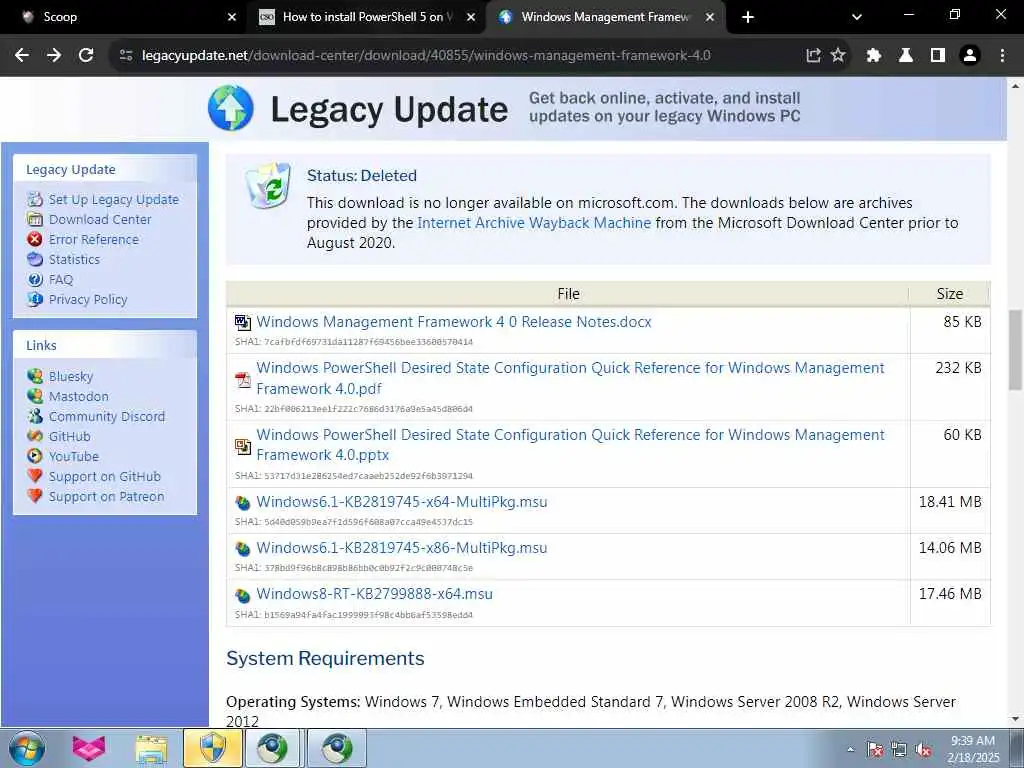The image size is (1024, 768).
Task: Click the Support on Patreon heart icon
Action: (x=35, y=496)
